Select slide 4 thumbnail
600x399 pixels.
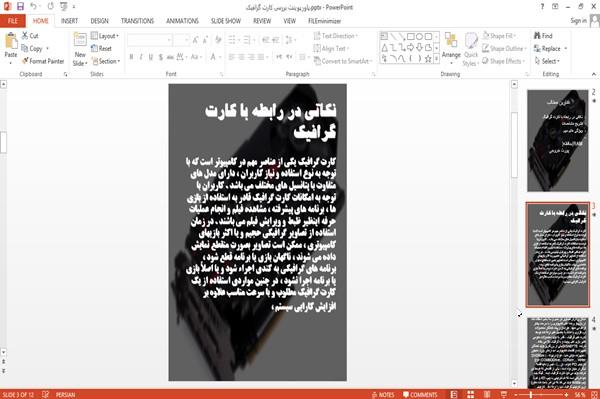click(558, 353)
